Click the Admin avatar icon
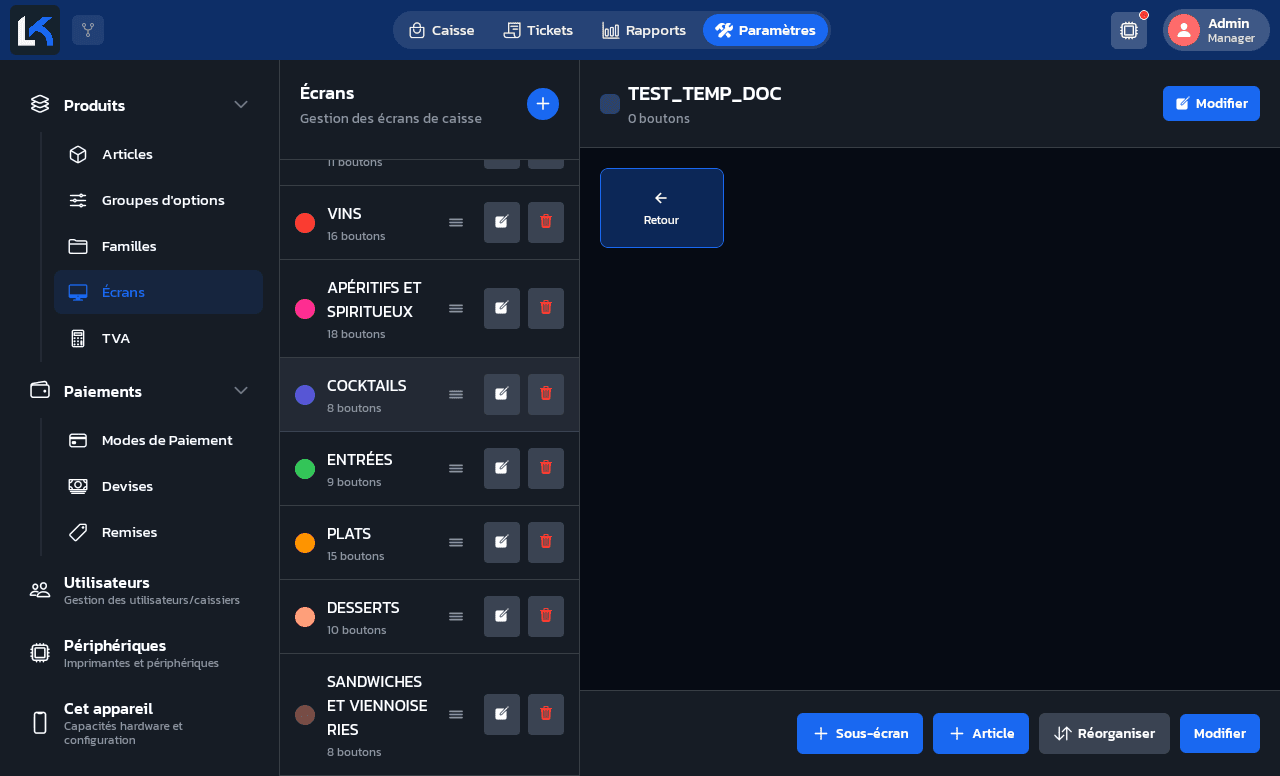This screenshot has width=1280, height=776. click(x=1184, y=30)
